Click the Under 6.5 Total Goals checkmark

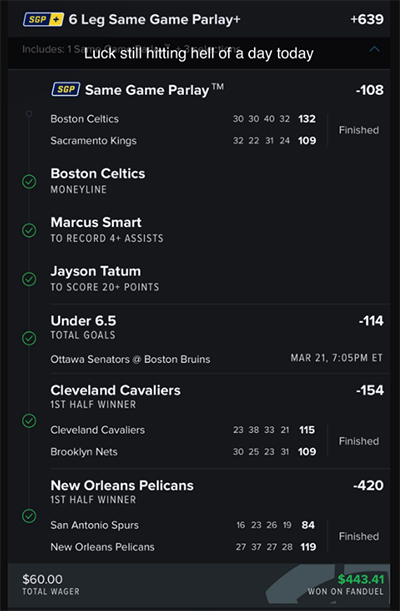click(x=29, y=338)
